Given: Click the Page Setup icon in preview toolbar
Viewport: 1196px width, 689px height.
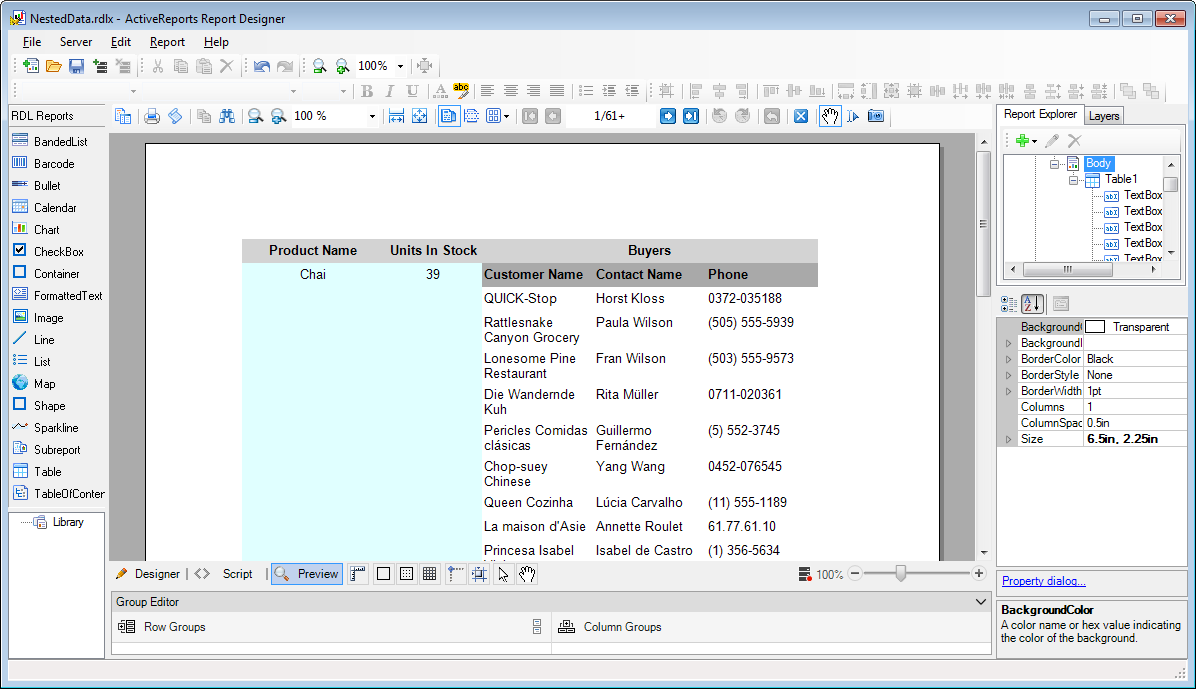Looking at the screenshot, I should 175,116.
